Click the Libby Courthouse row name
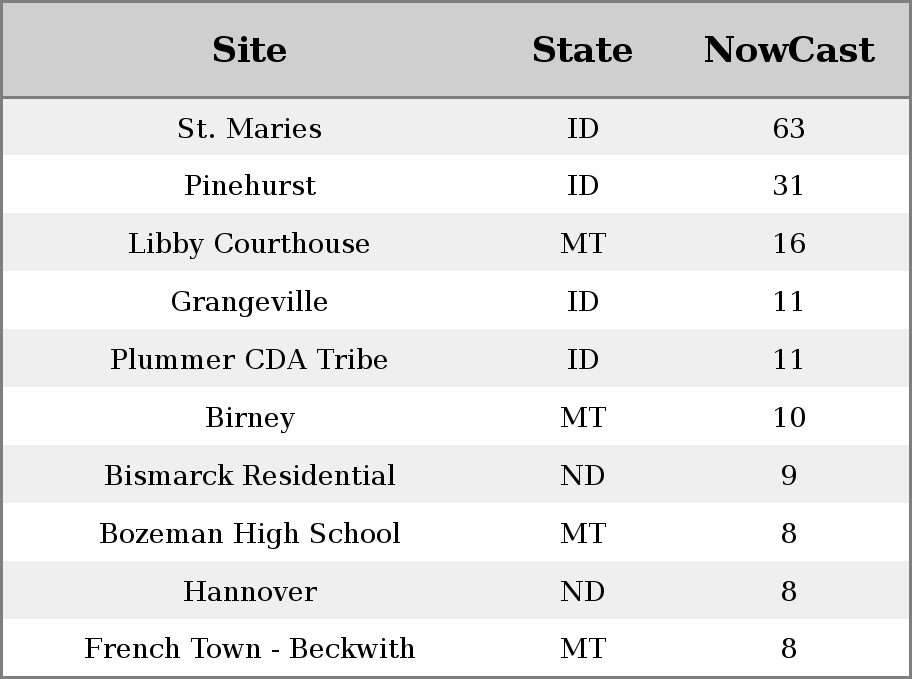912x679 pixels. 250,243
